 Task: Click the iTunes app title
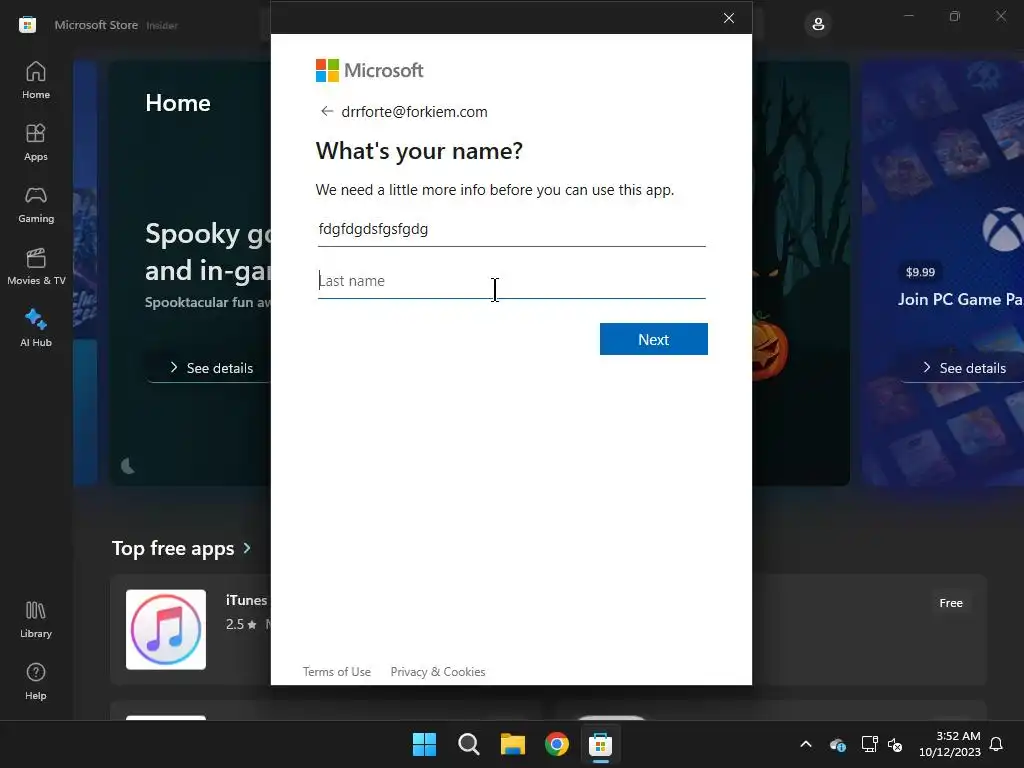coord(246,600)
